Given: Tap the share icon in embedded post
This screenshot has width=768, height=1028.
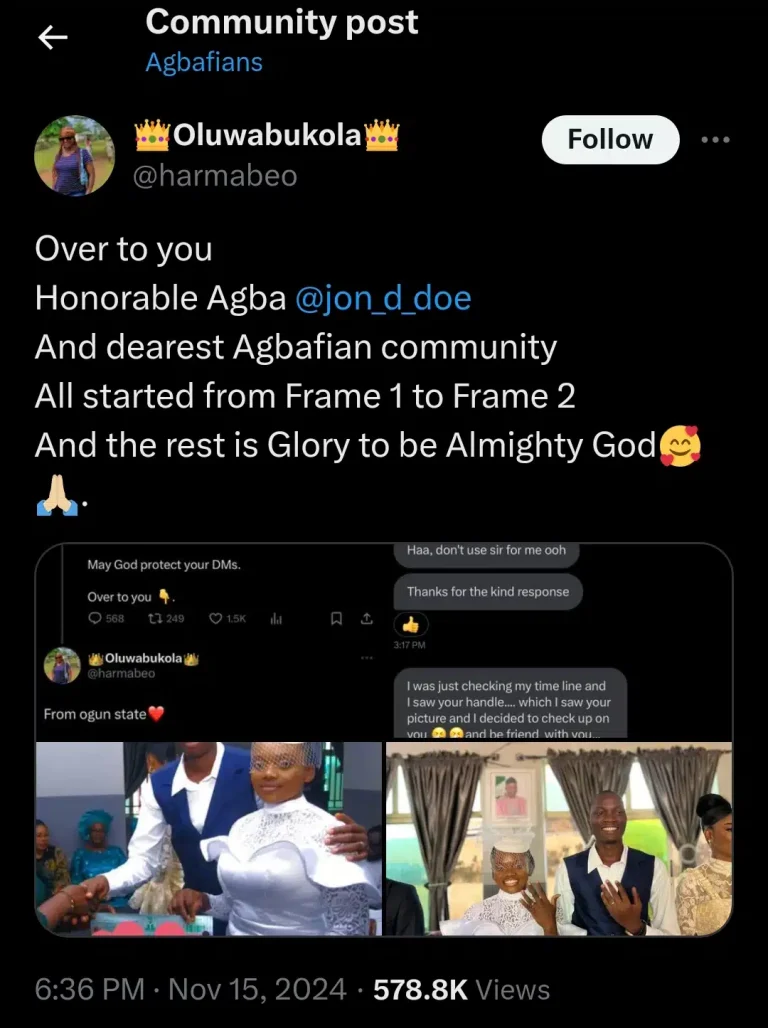Looking at the screenshot, I should tap(366, 619).
